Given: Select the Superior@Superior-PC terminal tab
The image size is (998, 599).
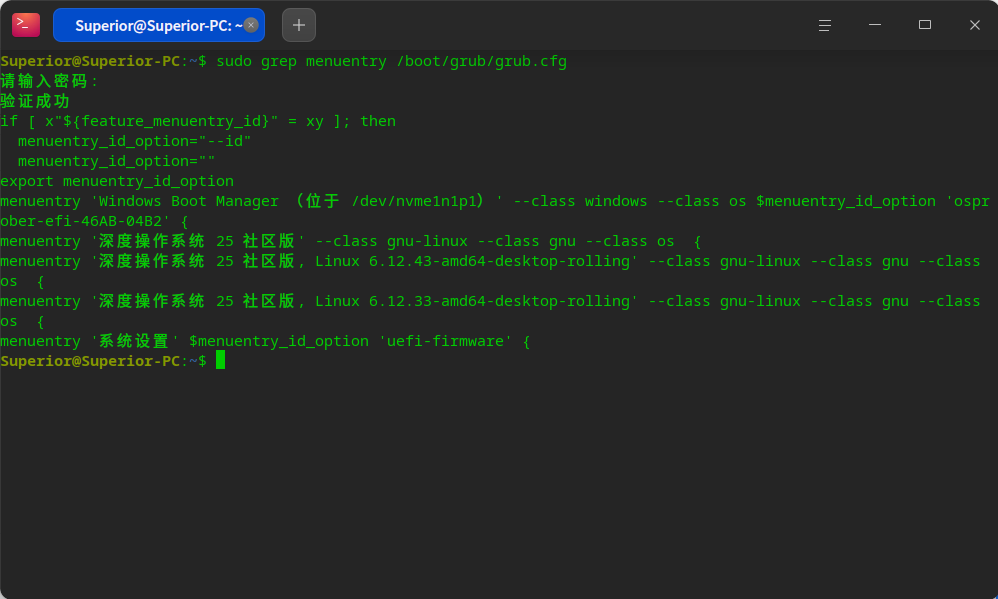Looking at the screenshot, I should point(158,25).
